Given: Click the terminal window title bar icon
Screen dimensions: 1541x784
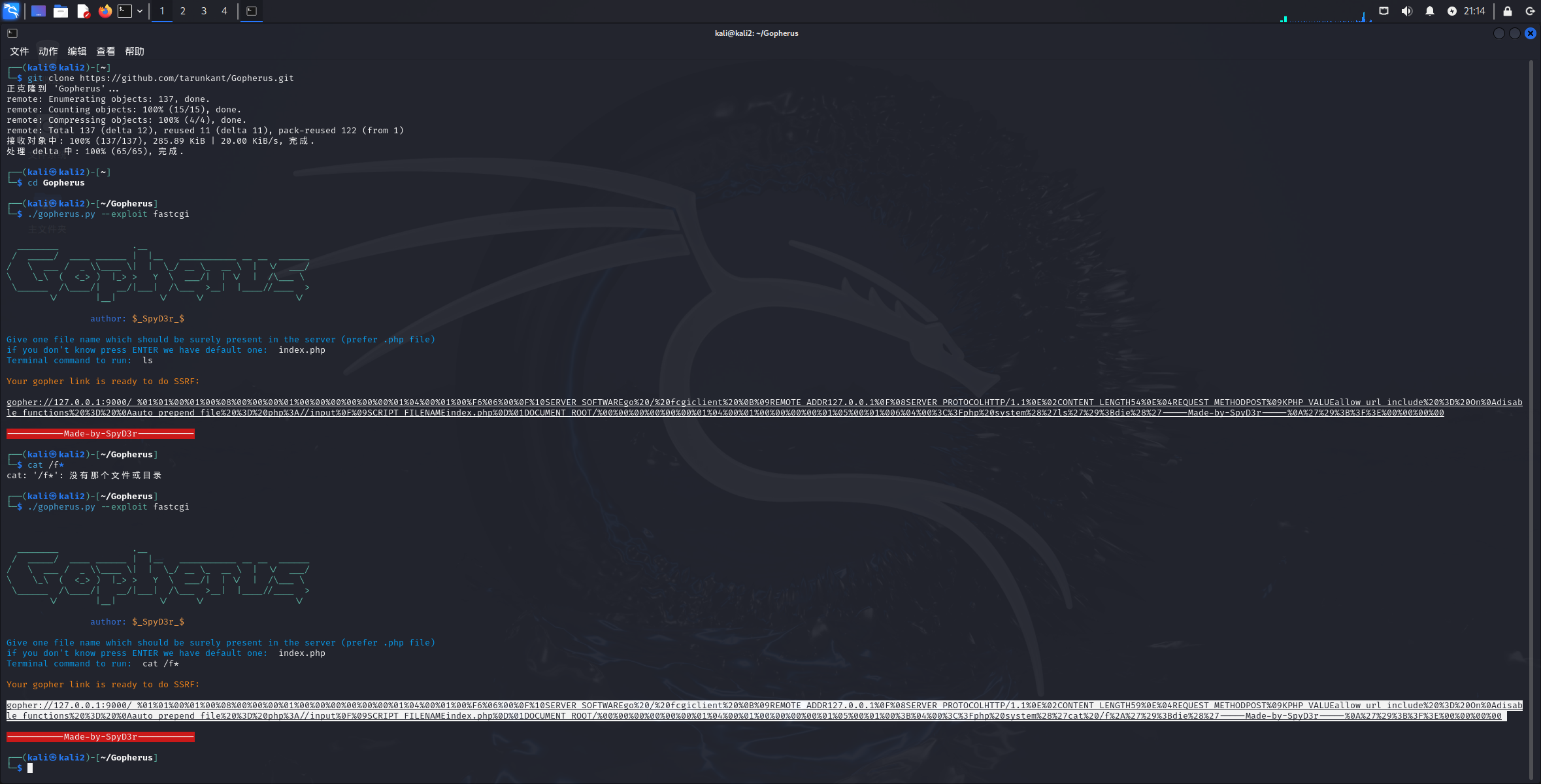Looking at the screenshot, I should click(12, 33).
